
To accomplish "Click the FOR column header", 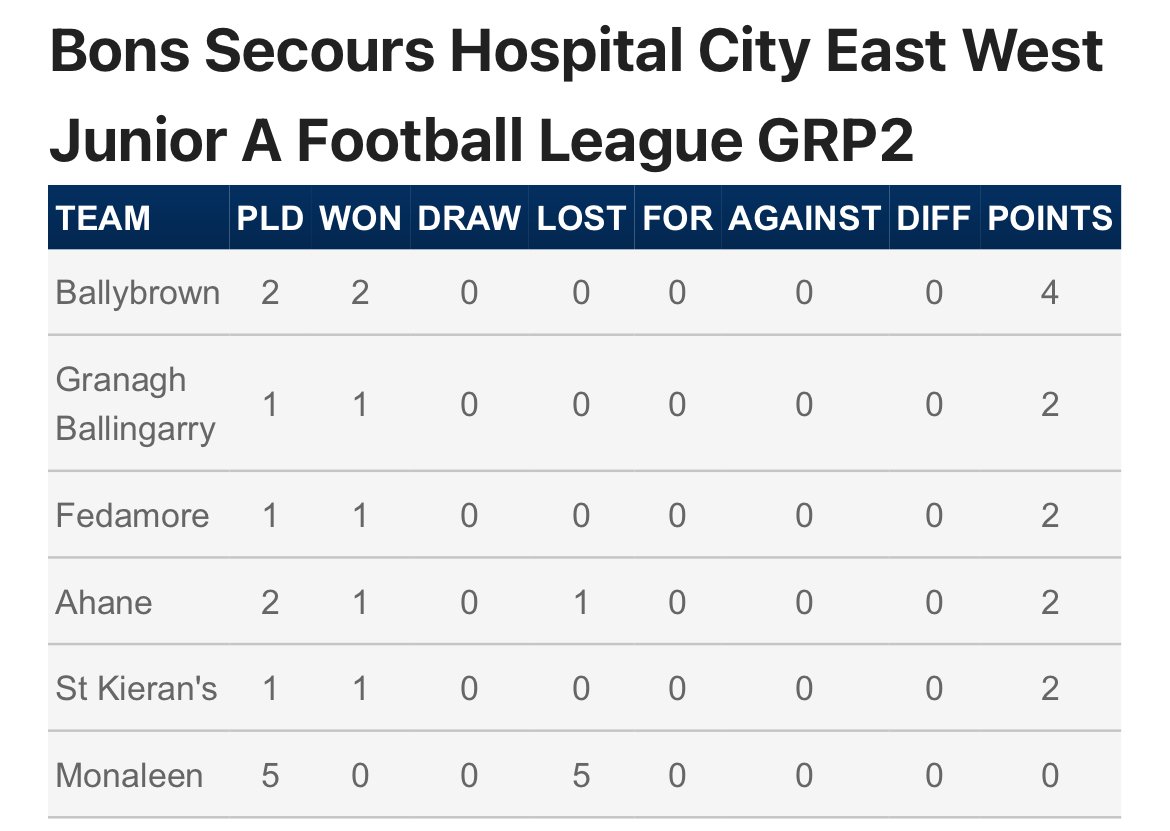I will (678, 219).
